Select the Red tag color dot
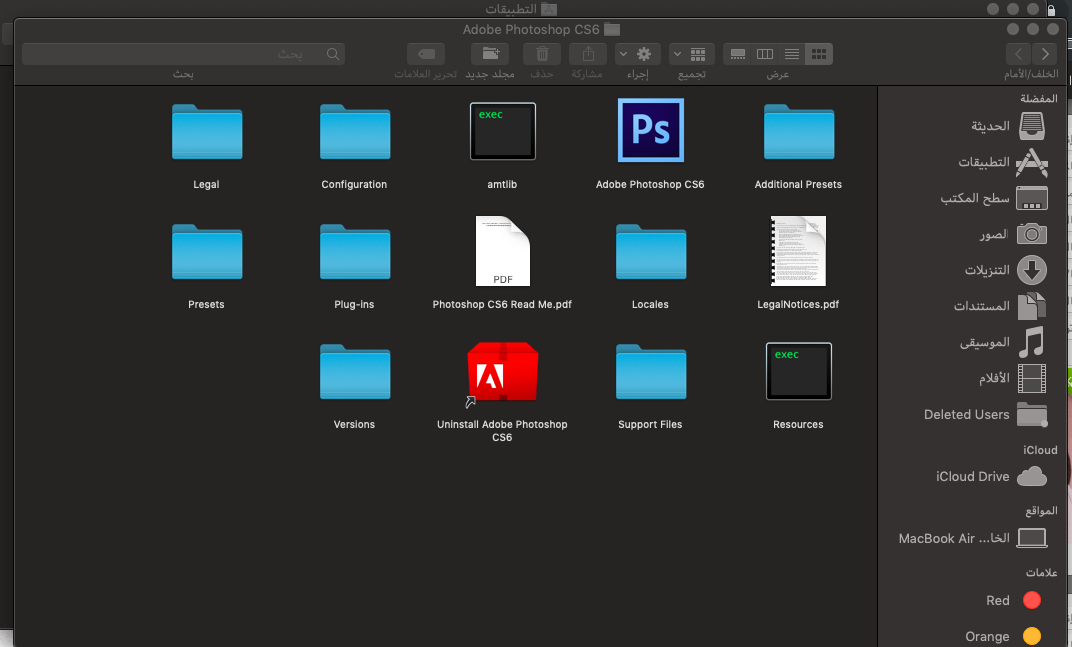 point(1031,600)
